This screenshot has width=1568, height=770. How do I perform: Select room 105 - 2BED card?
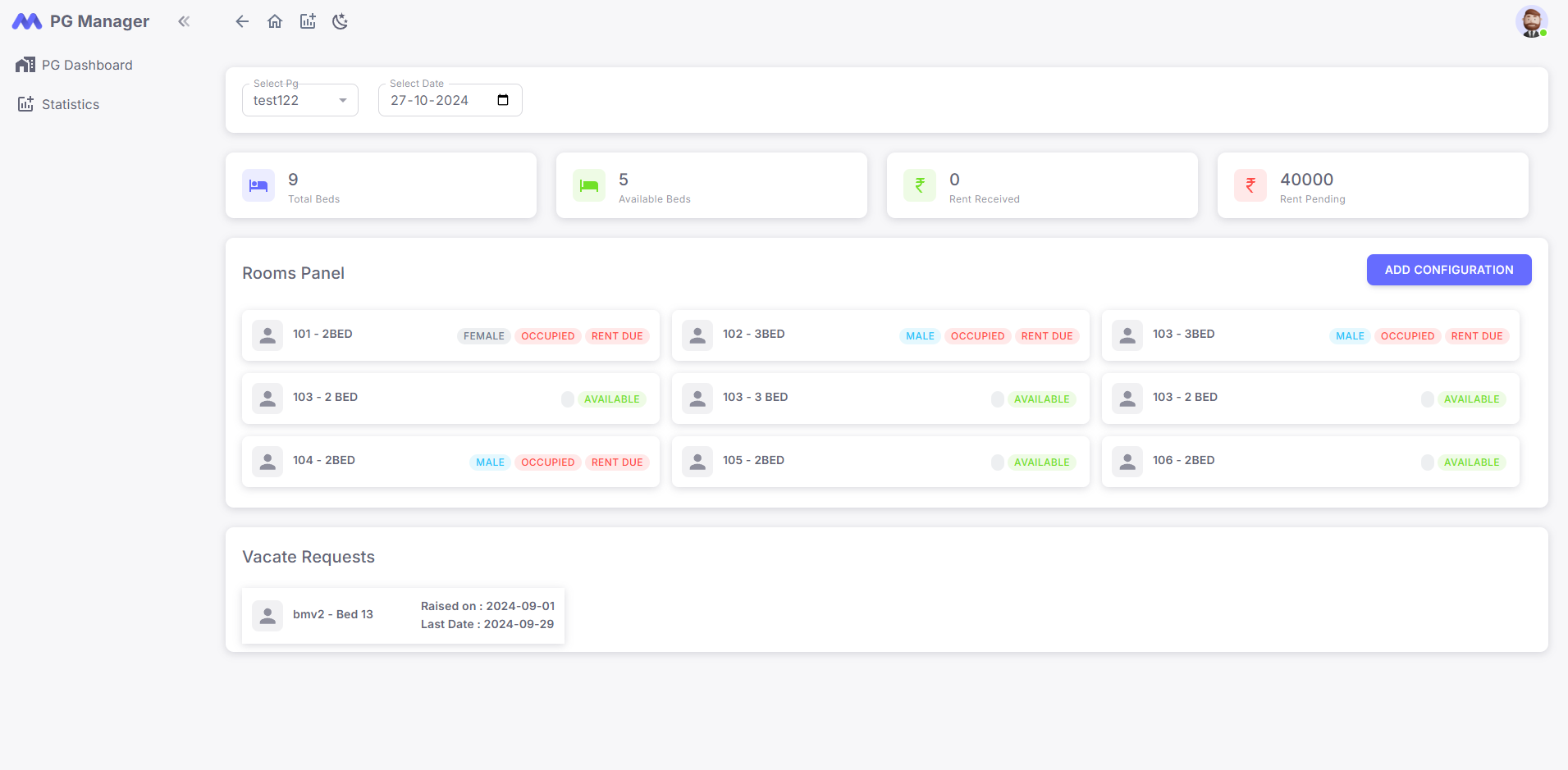pos(880,461)
